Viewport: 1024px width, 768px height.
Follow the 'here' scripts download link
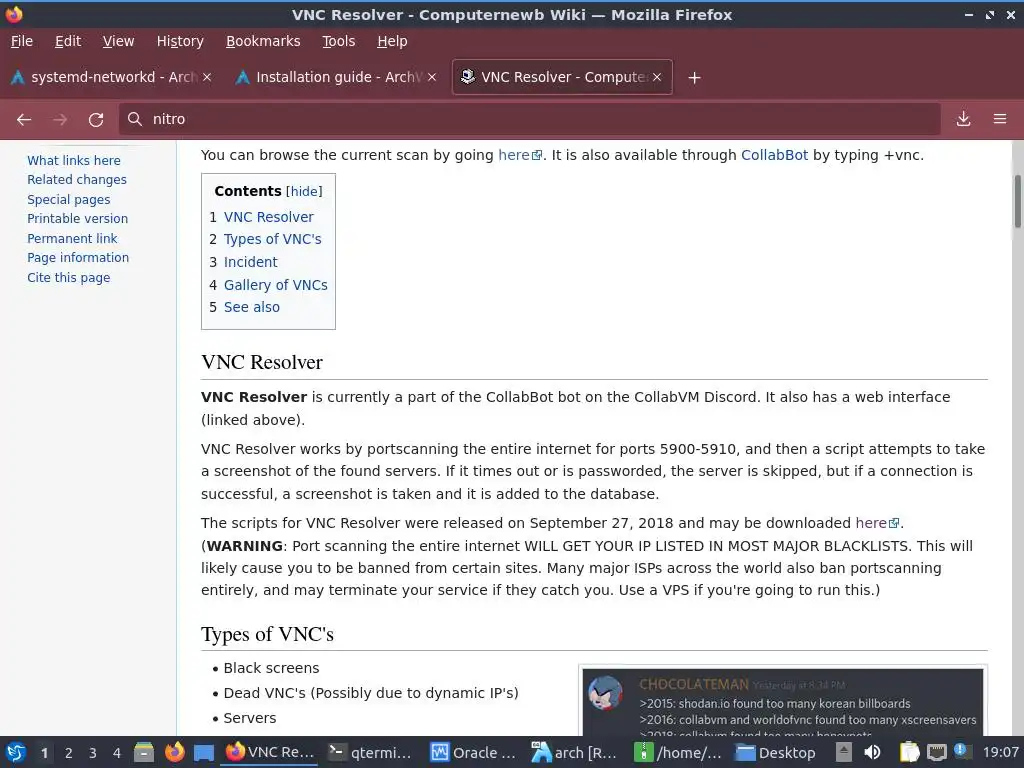tap(877, 523)
